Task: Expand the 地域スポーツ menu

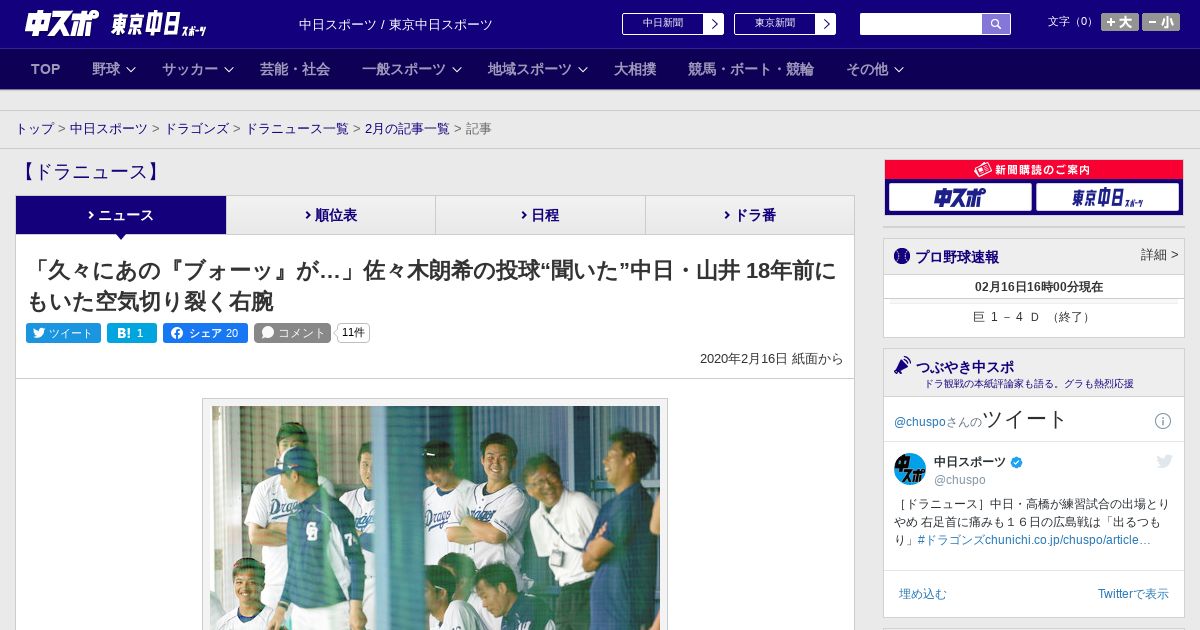Action: (538, 69)
